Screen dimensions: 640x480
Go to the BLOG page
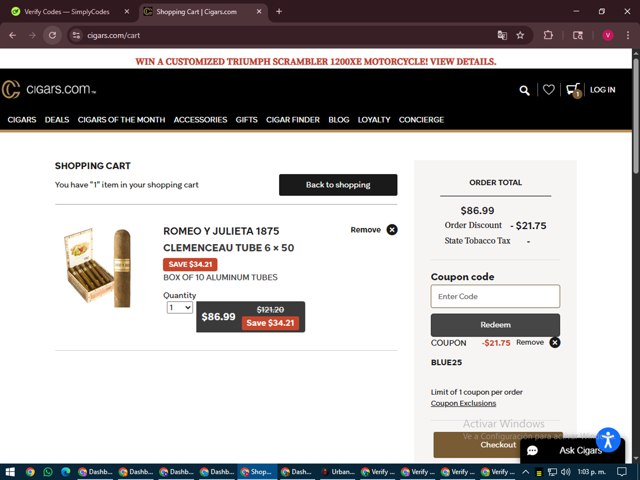tap(339, 120)
